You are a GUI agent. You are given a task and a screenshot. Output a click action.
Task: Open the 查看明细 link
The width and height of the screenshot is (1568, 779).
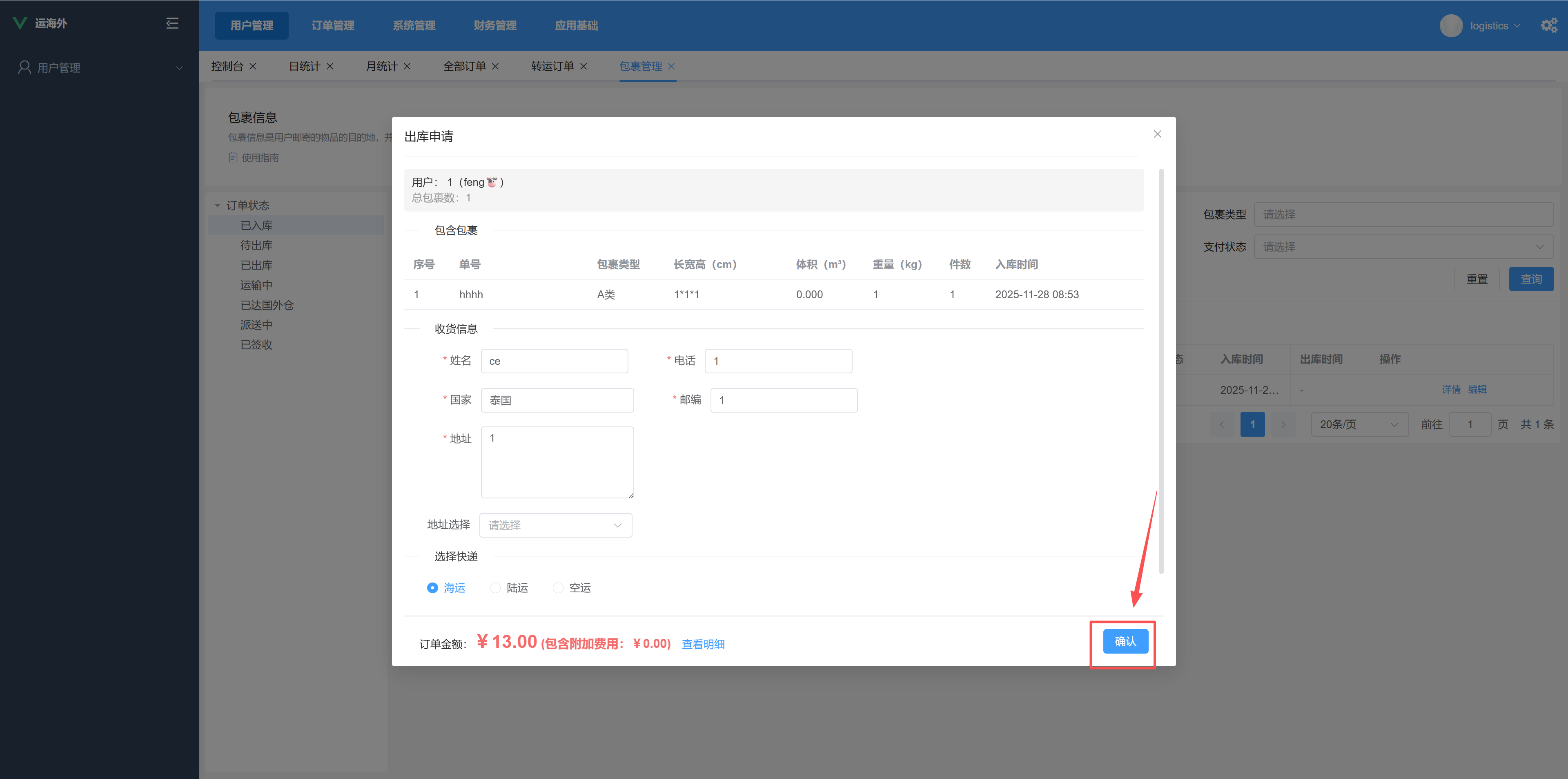pyautogui.click(x=702, y=644)
